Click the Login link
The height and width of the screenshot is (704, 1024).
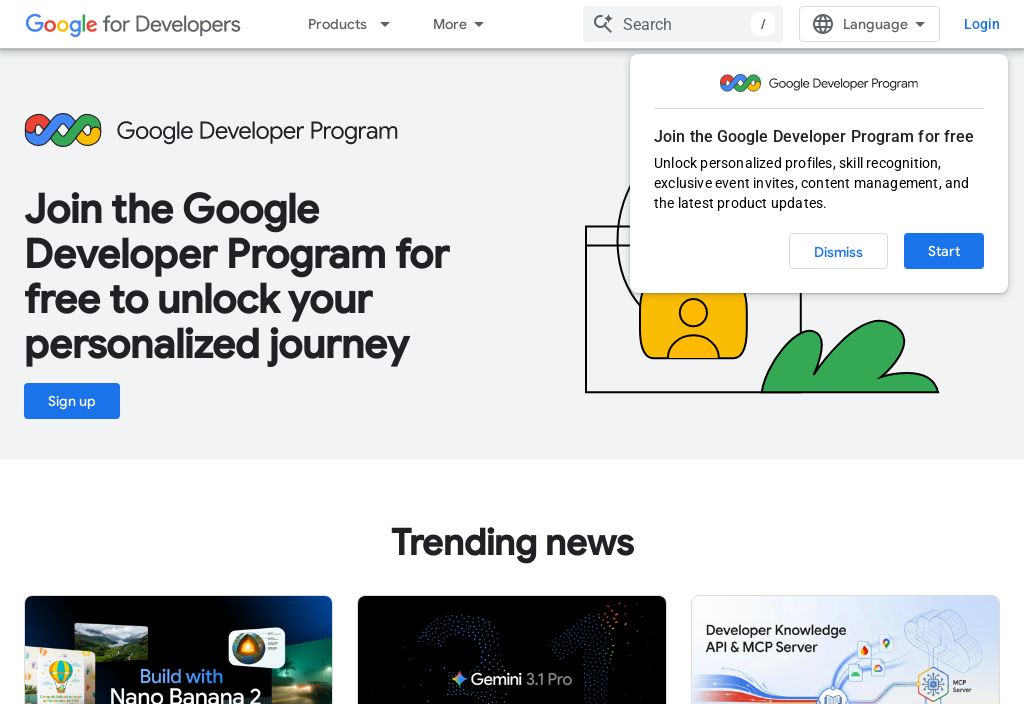pyautogui.click(x=982, y=24)
